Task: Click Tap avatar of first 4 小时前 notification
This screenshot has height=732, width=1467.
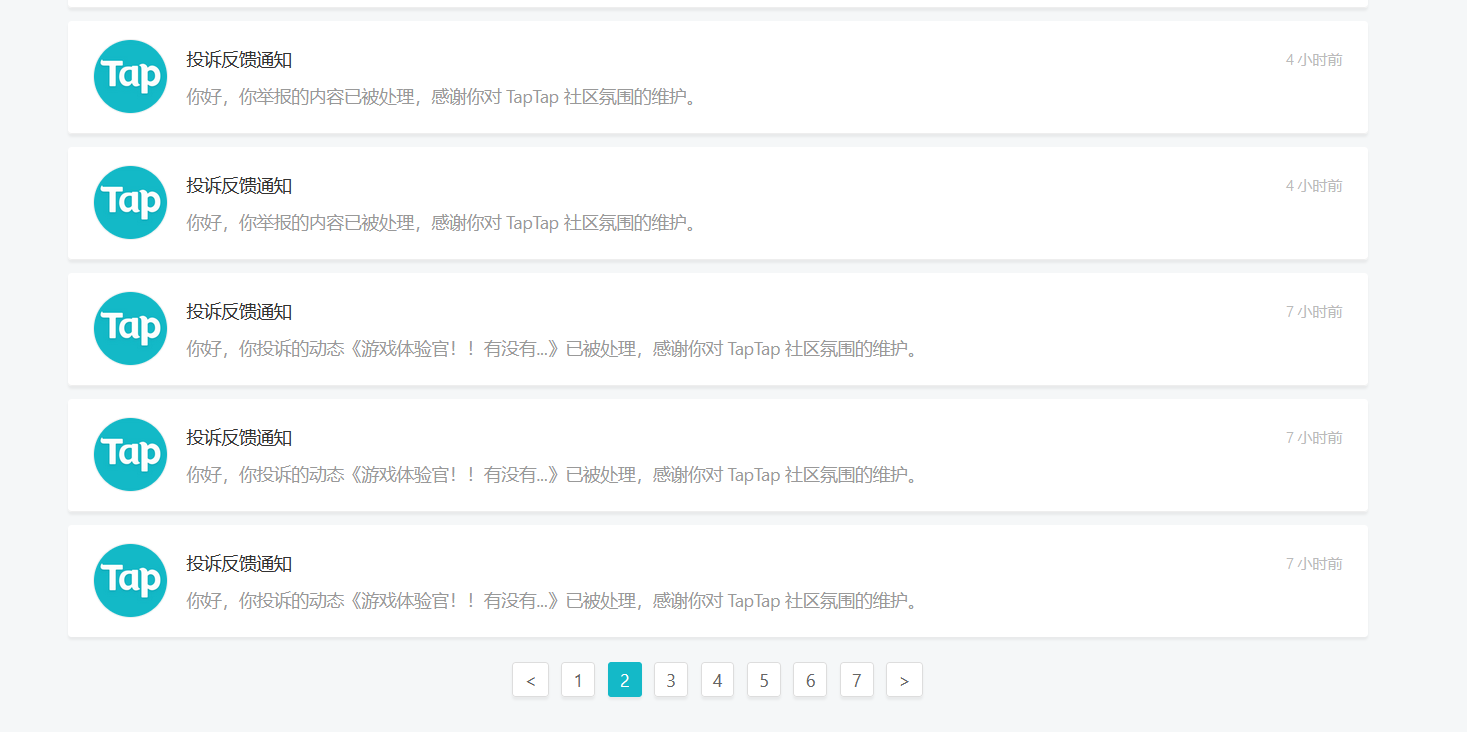Action: tap(130, 77)
